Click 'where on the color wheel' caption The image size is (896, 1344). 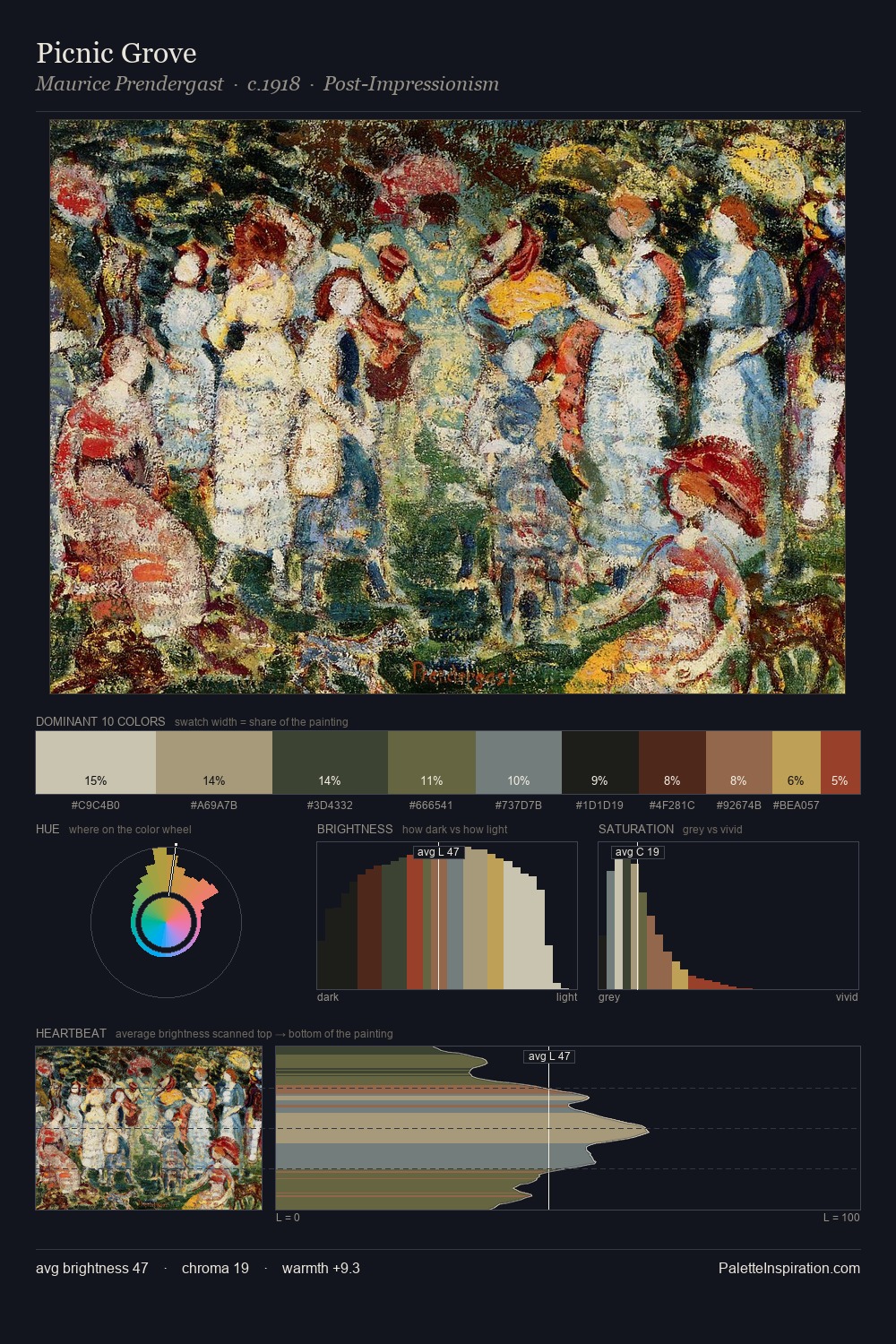coord(130,830)
